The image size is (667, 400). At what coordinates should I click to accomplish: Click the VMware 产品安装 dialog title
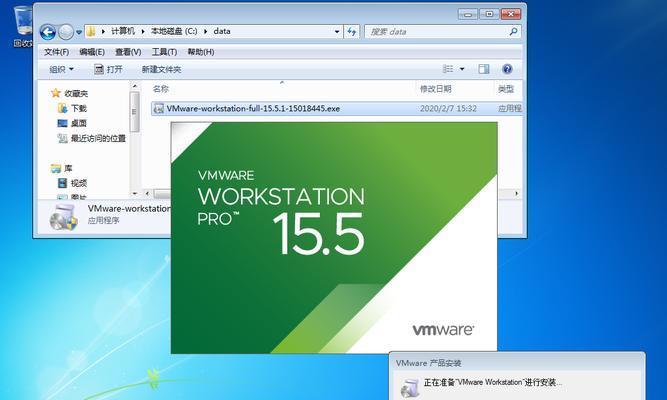pos(428,363)
